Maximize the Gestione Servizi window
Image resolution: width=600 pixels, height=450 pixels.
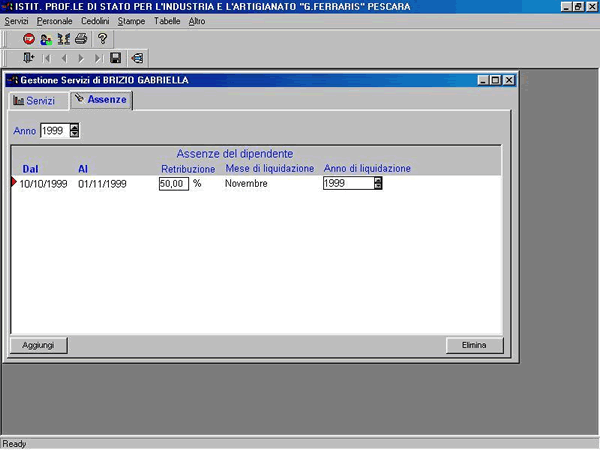pos(495,80)
